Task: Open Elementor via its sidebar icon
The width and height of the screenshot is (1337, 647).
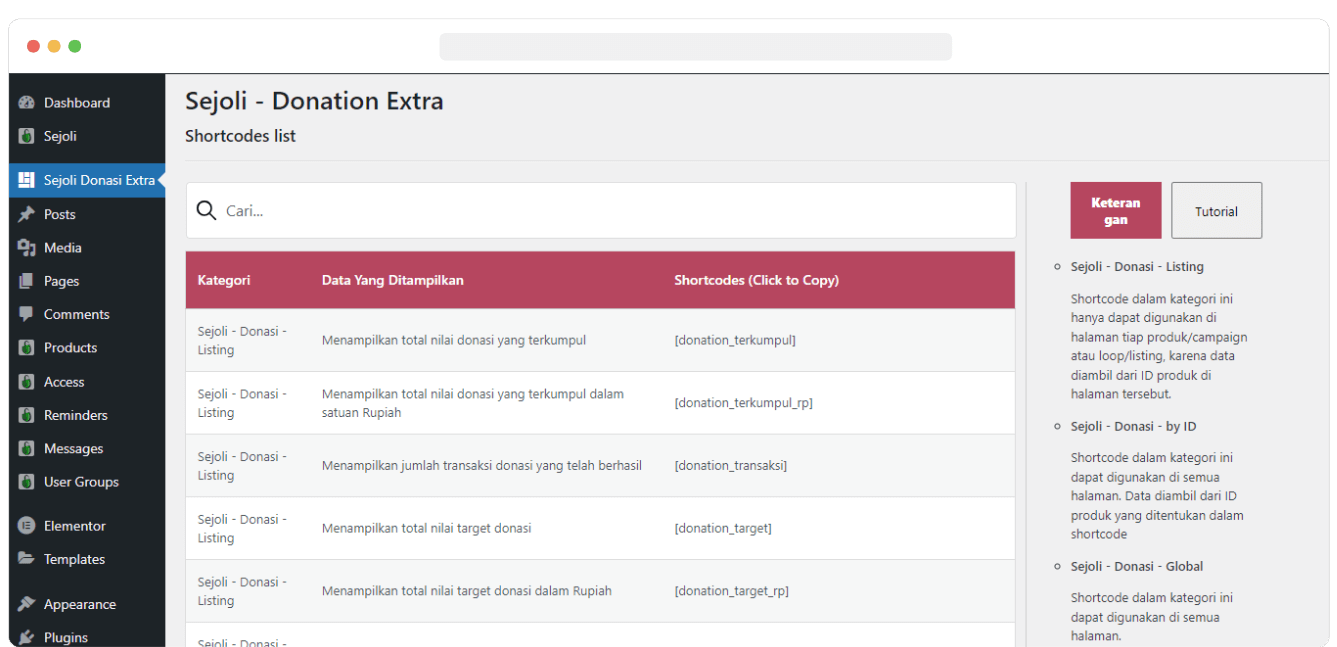Action: [26, 525]
